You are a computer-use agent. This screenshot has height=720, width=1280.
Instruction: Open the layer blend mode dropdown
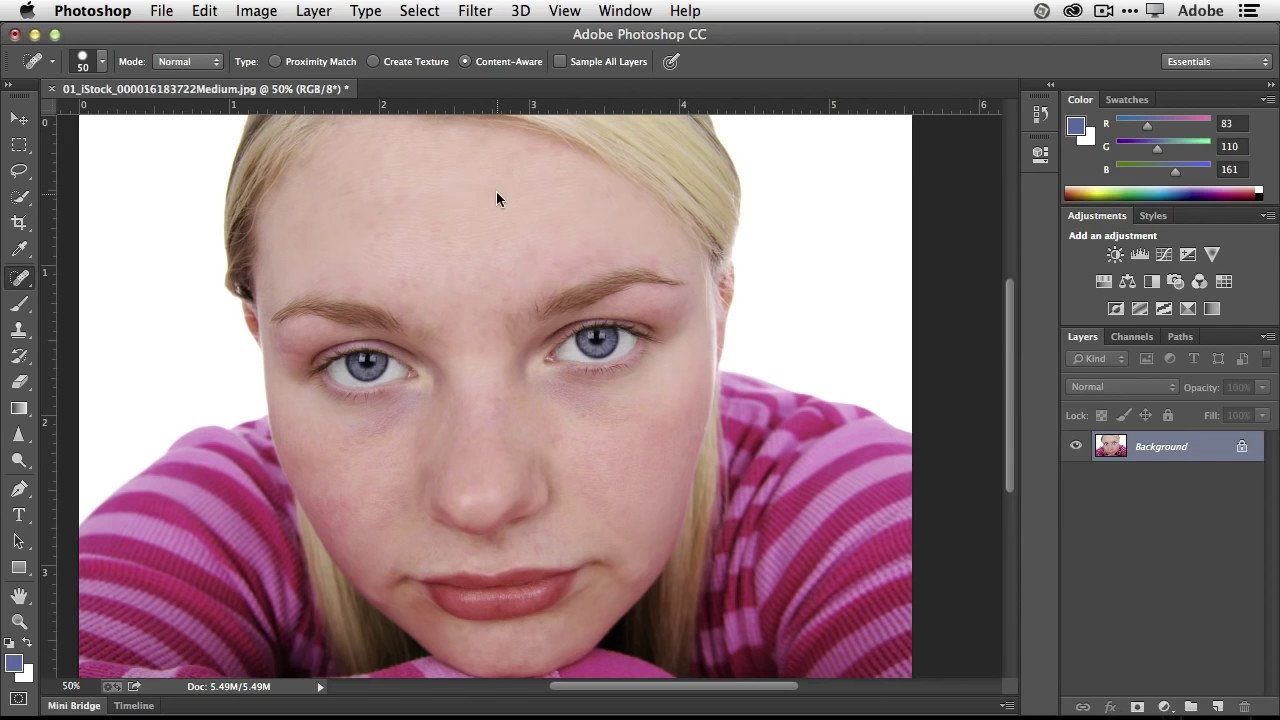click(x=1122, y=387)
